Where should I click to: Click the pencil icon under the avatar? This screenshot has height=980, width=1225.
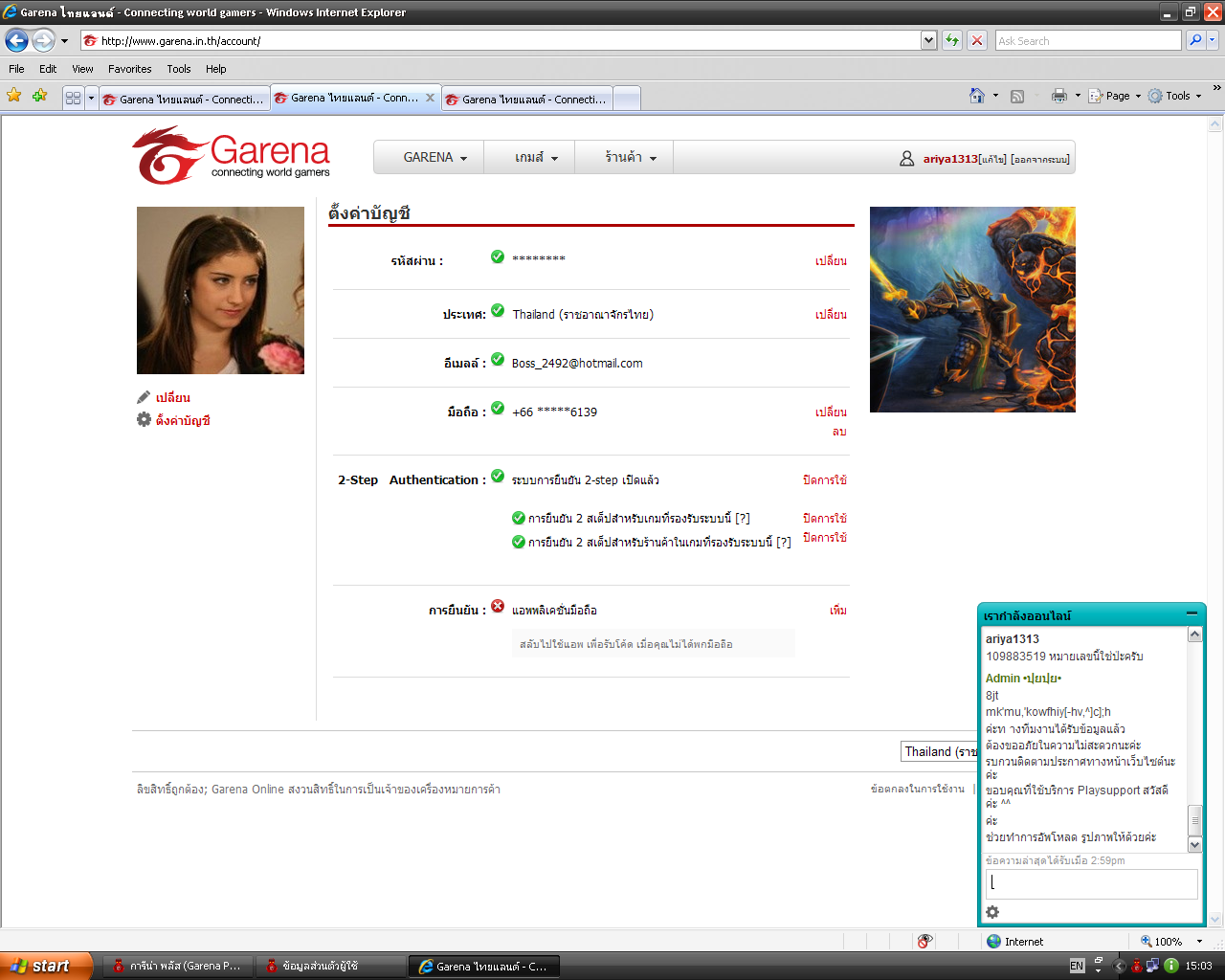(144, 396)
